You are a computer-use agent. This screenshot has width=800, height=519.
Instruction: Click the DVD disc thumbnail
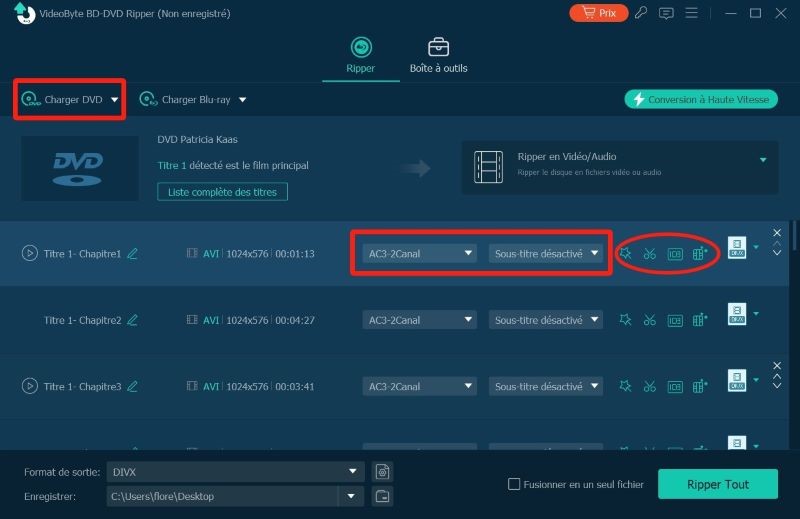click(x=79, y=168)
